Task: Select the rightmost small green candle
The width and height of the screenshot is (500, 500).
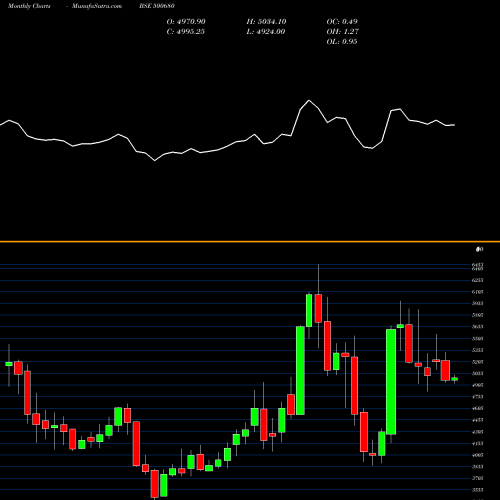Action: (455, 379)
